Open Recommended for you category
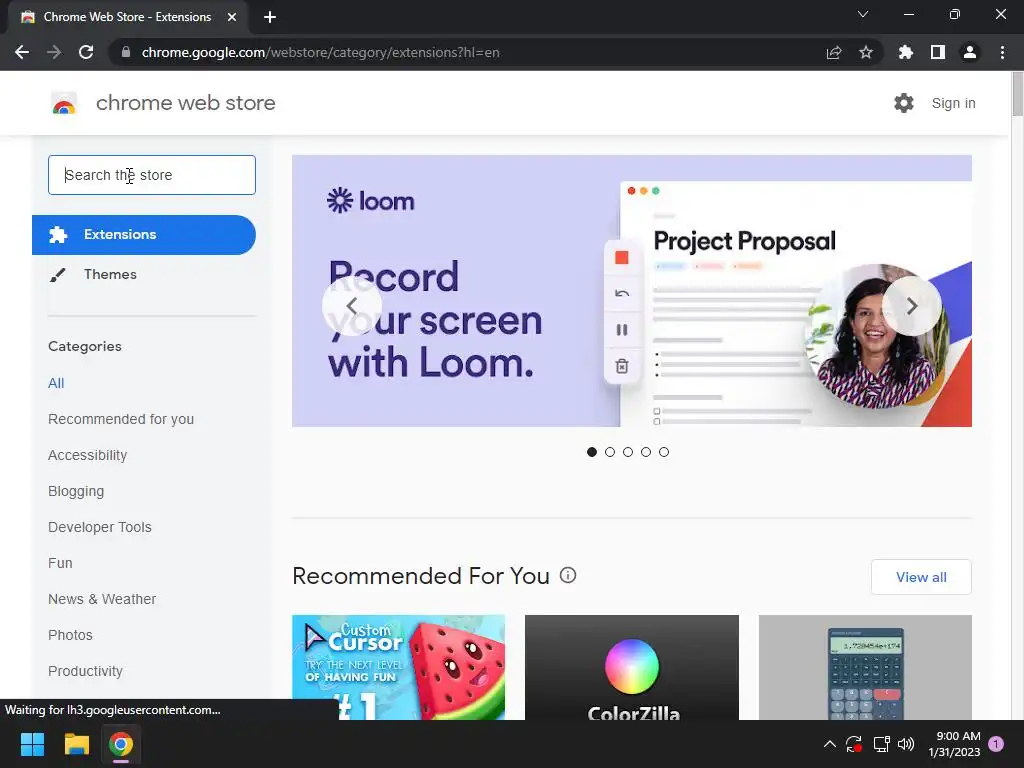This screenshot has height=768, width=1024. coord(121,419)
